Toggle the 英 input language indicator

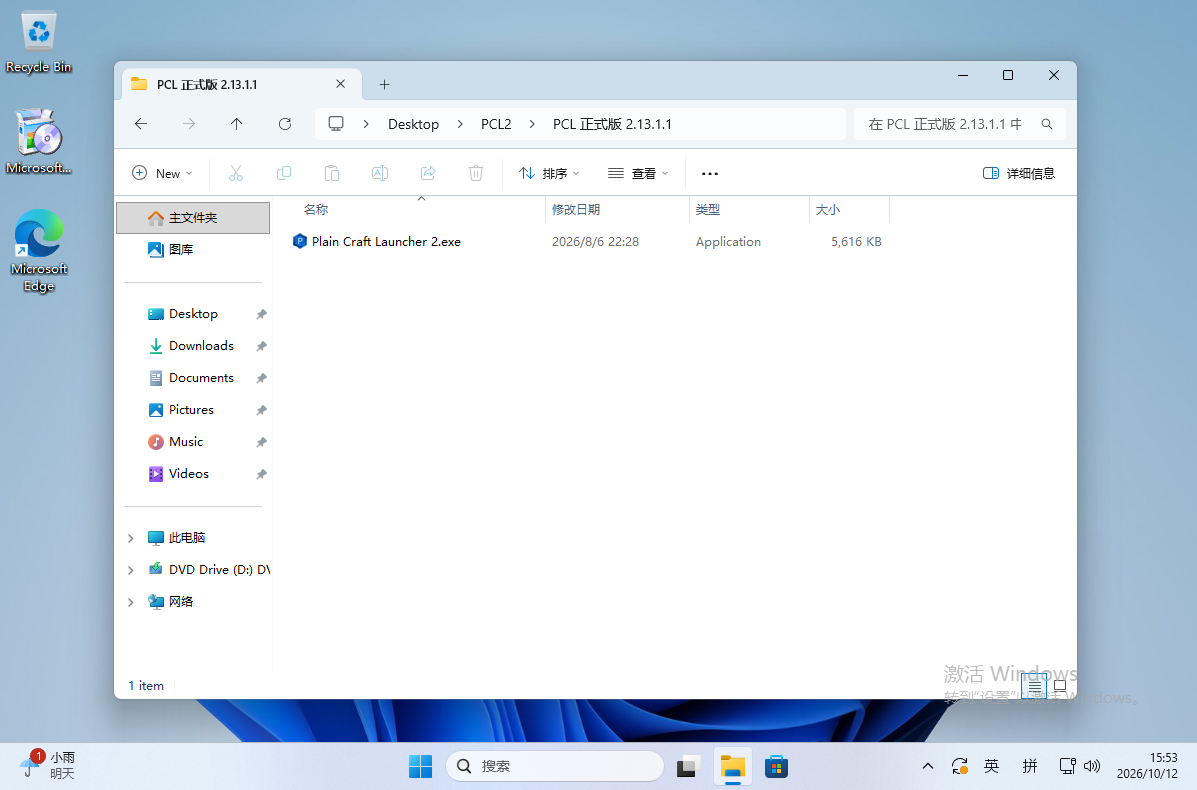[992, 766]
